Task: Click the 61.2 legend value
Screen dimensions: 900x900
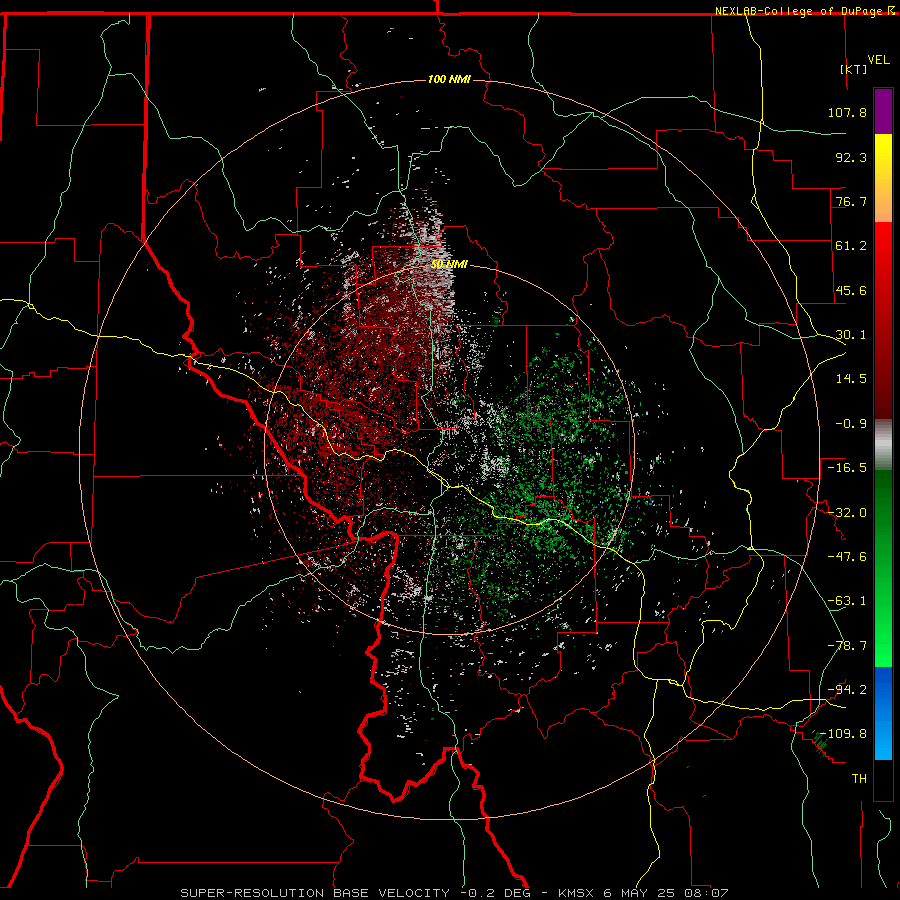Action: click(x=851, y=246)
